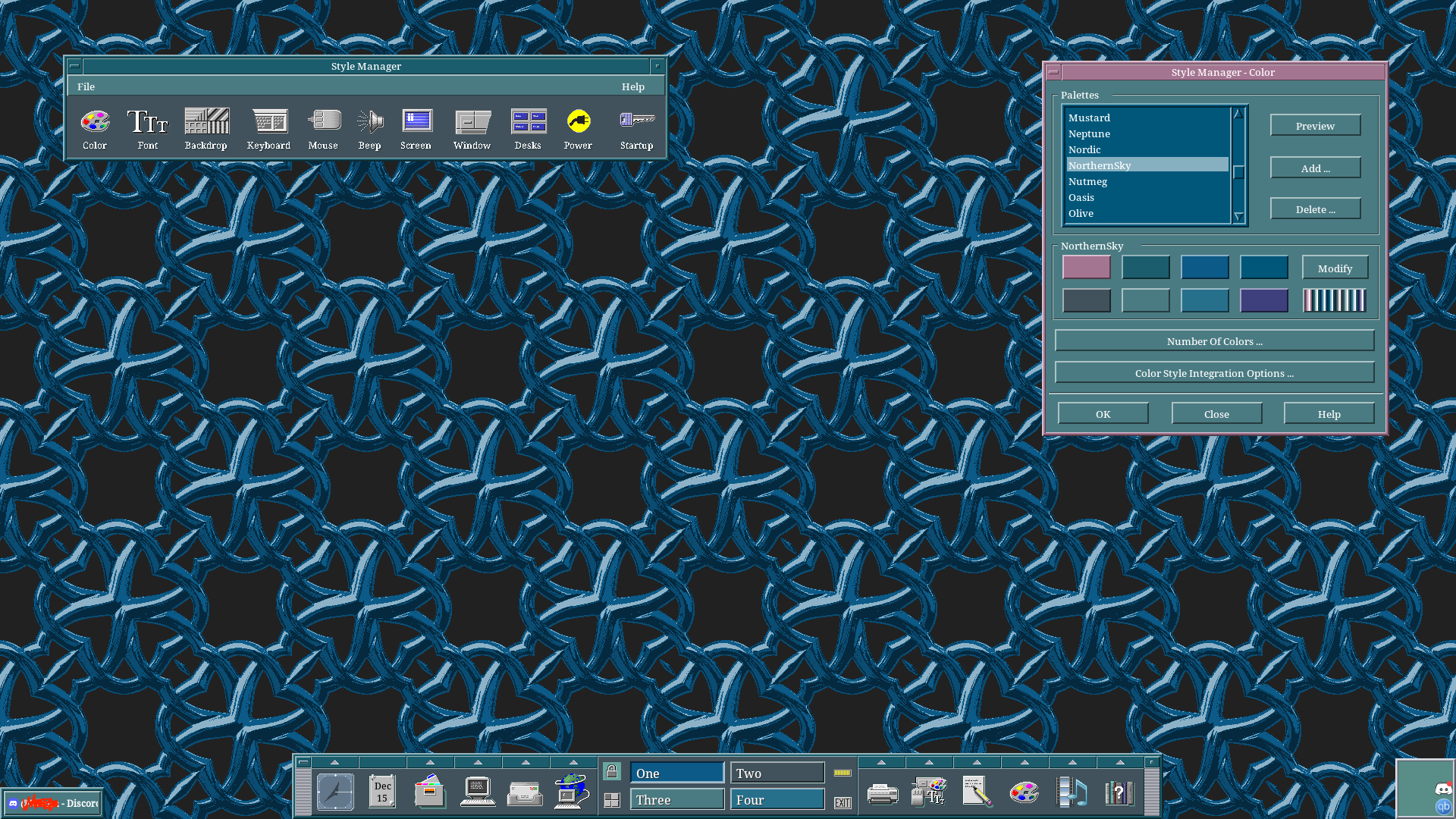This screenshot has height=819, width=1456.
Task: Expand the subpanel arrow above the web browser
Action: pos(573,762)
